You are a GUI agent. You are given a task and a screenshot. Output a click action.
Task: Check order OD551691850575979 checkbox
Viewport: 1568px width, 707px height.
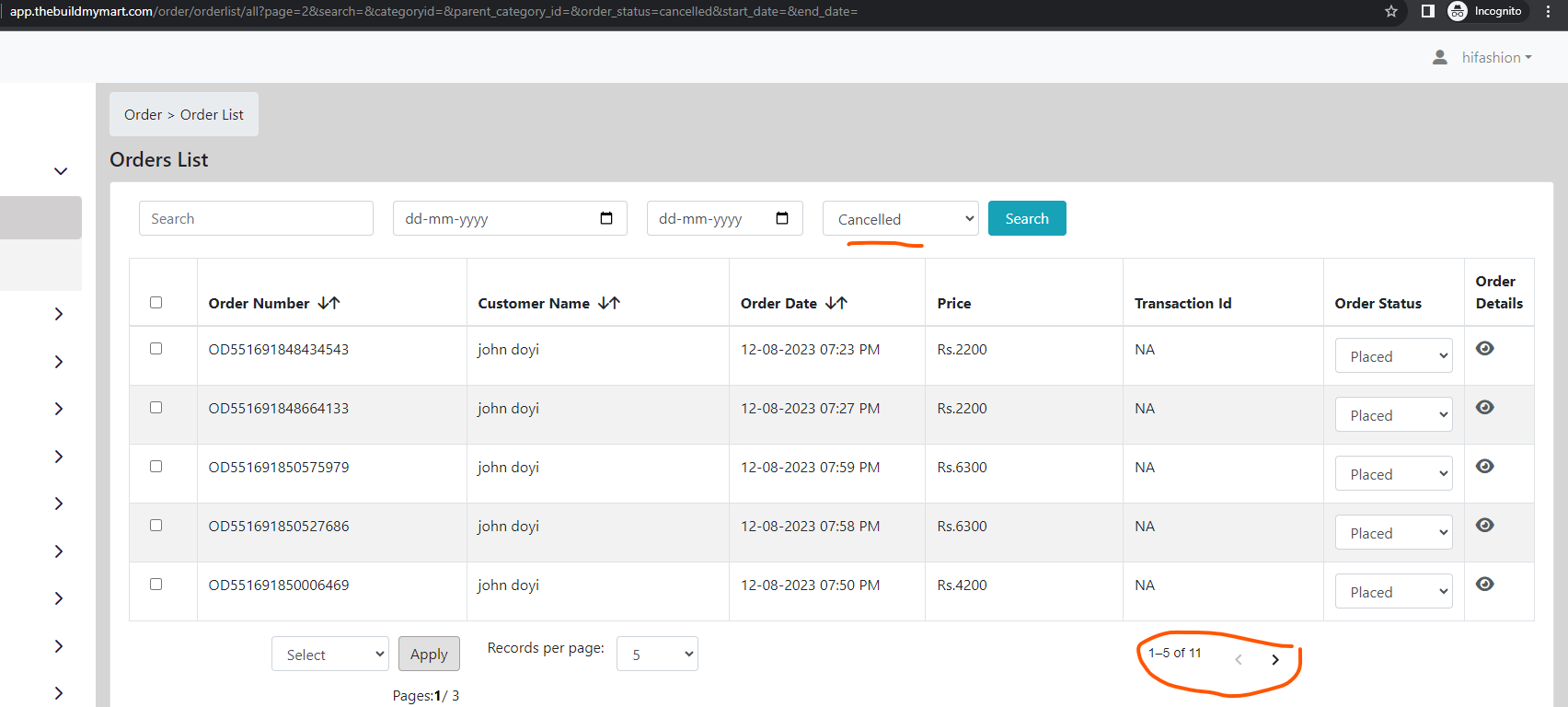(156, 466)
